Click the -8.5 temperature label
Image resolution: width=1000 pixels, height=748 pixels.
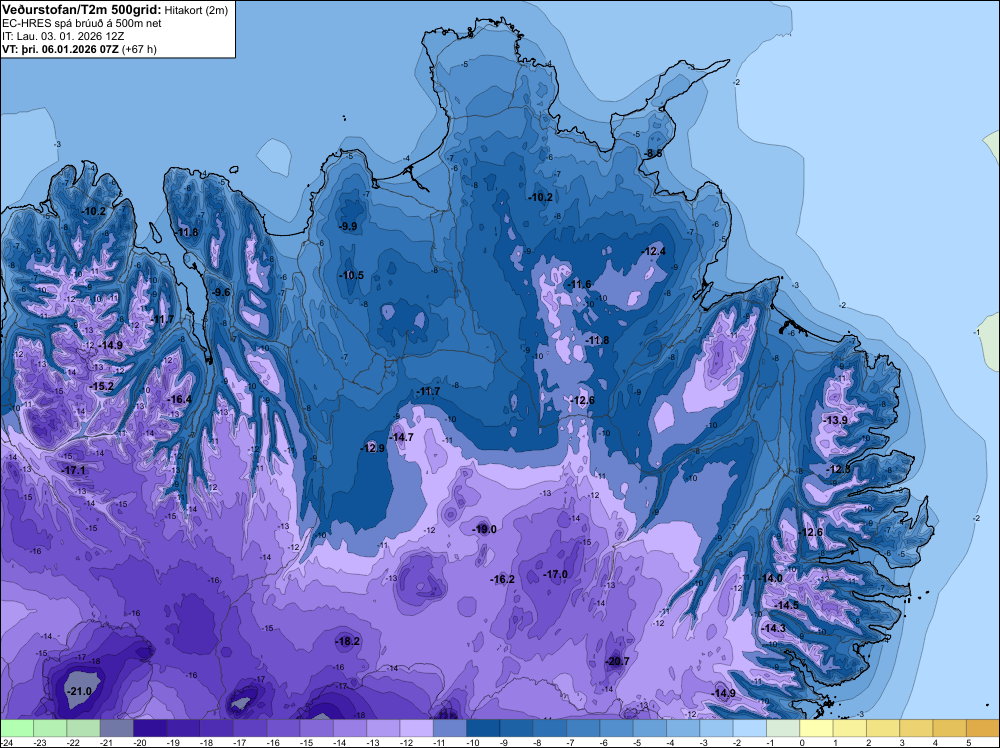coord(653,154)
